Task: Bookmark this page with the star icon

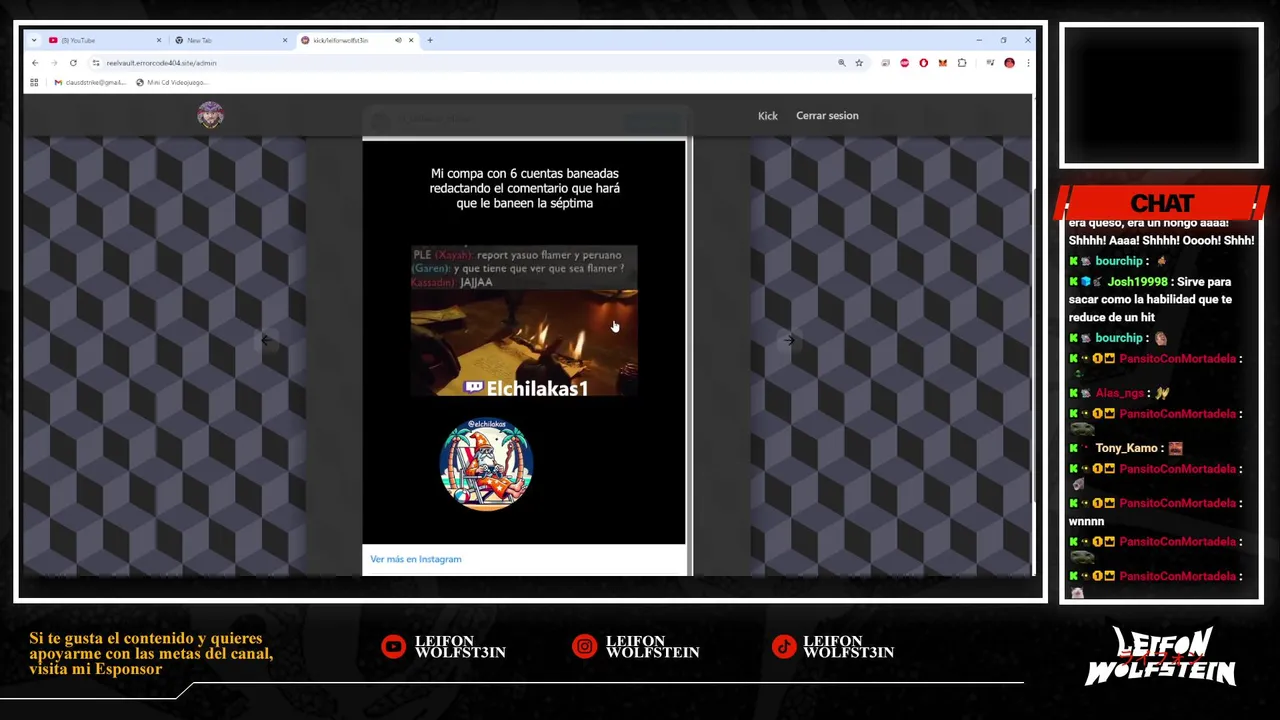Action: click(x=859, y=63)
